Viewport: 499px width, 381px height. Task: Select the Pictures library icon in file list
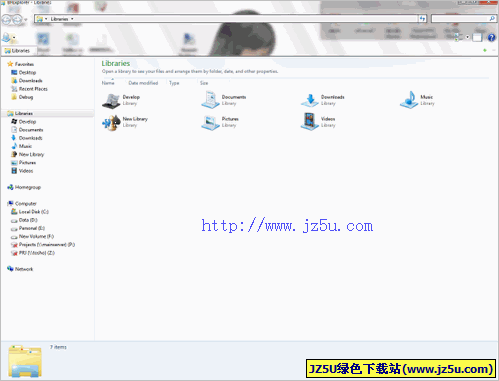[x=210, y=122]
